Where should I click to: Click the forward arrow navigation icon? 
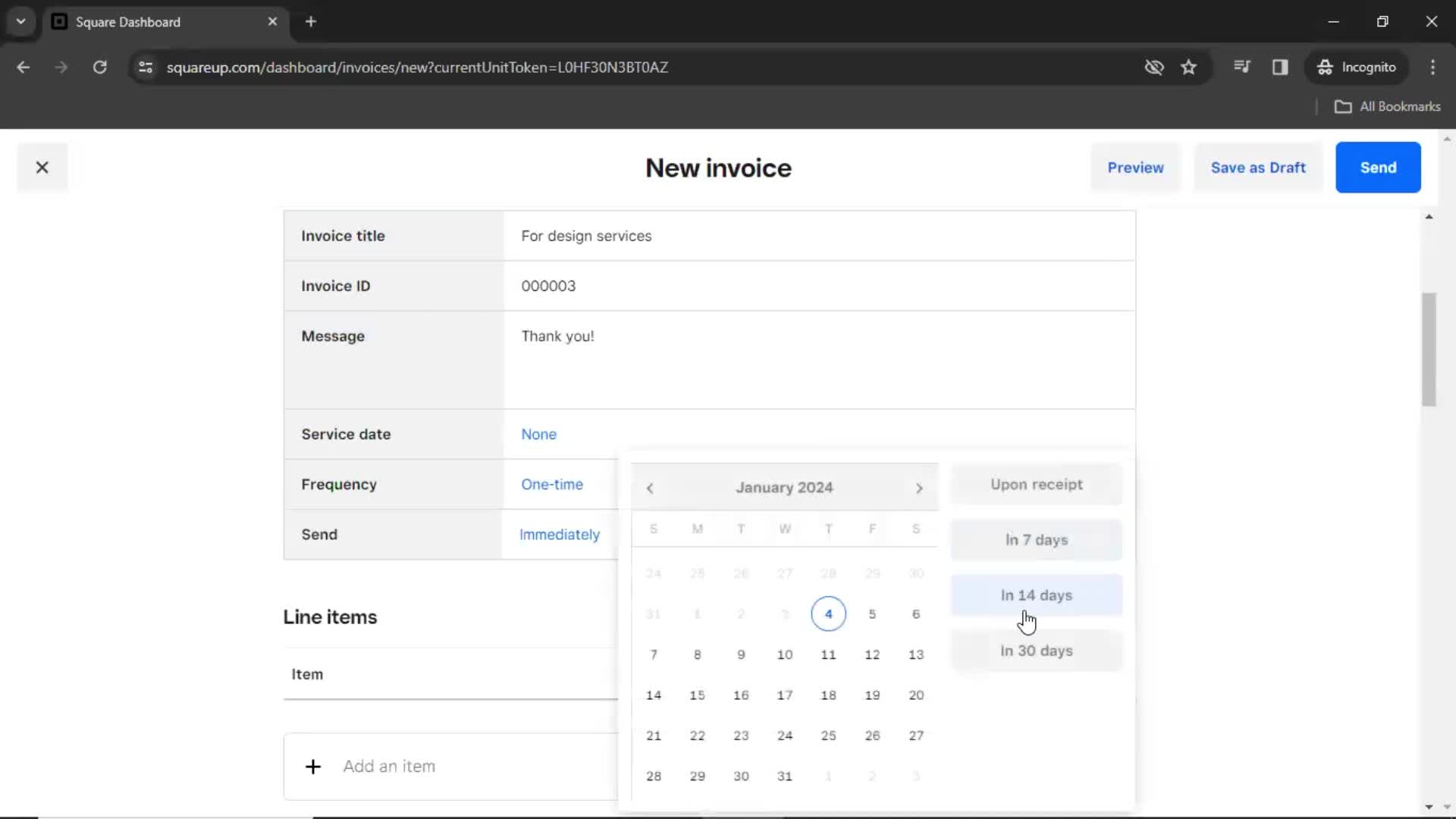click(919, 487)
